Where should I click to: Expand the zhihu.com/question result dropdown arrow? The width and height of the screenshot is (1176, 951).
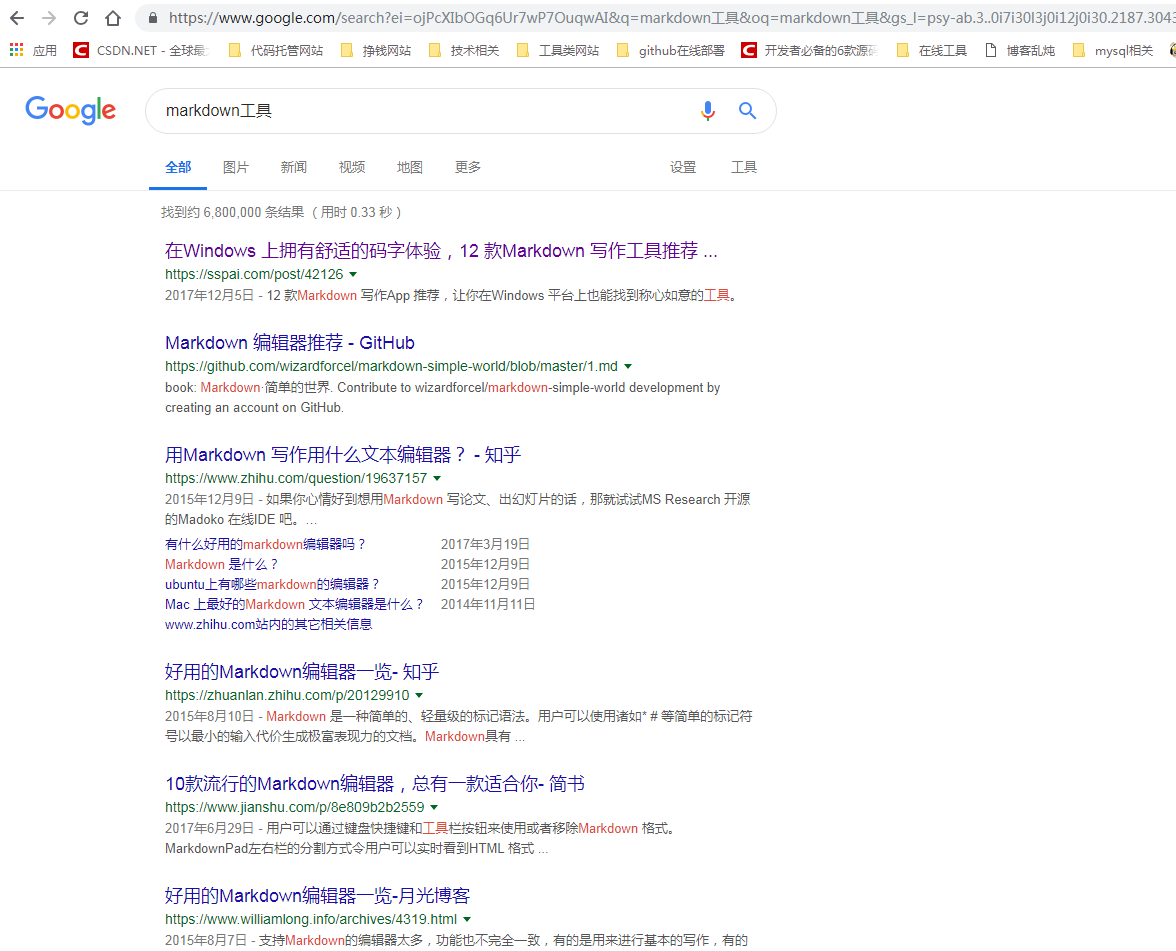pos(437,478)
